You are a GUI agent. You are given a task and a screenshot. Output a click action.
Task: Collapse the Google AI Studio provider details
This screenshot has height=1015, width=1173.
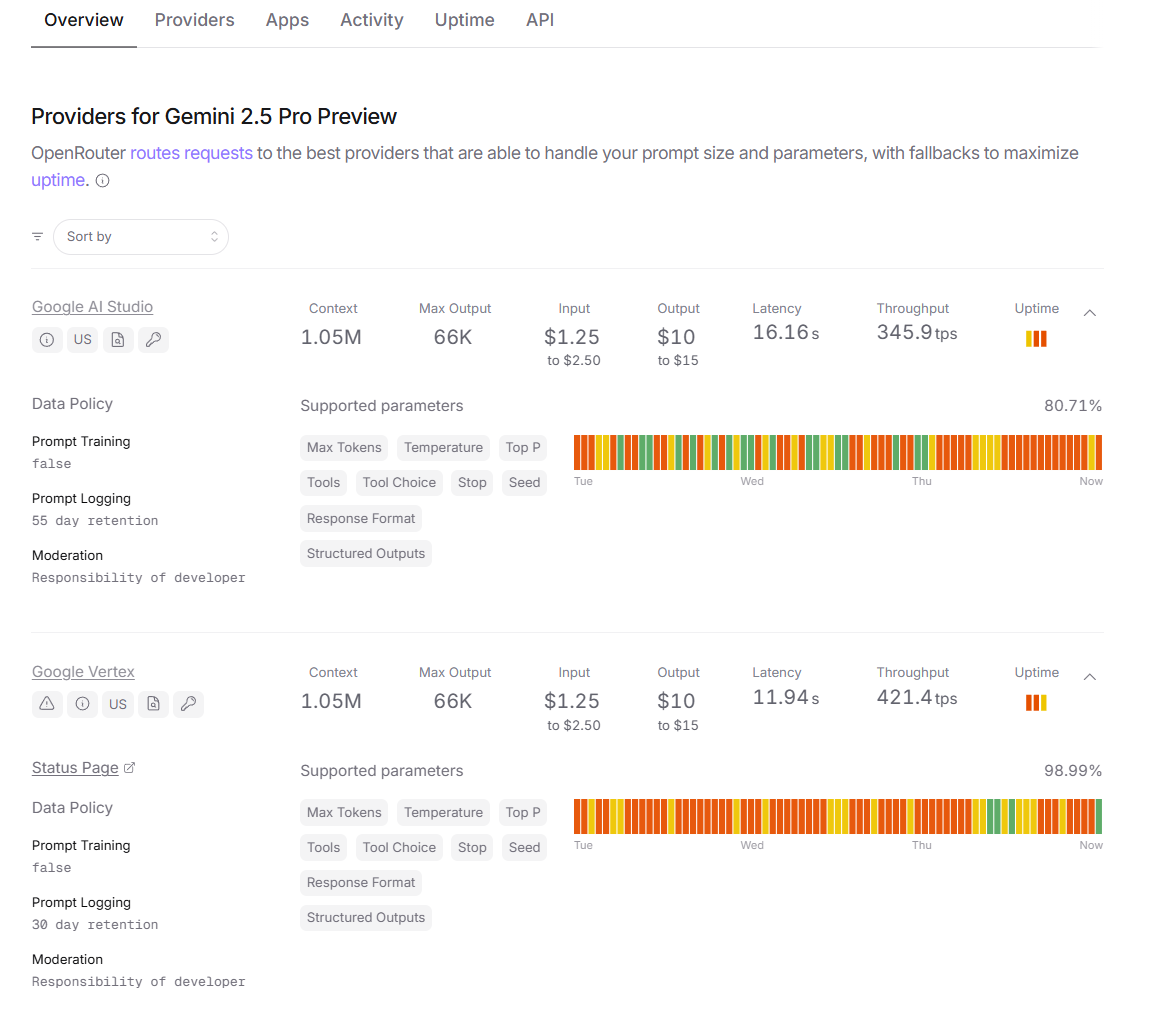1090,312
